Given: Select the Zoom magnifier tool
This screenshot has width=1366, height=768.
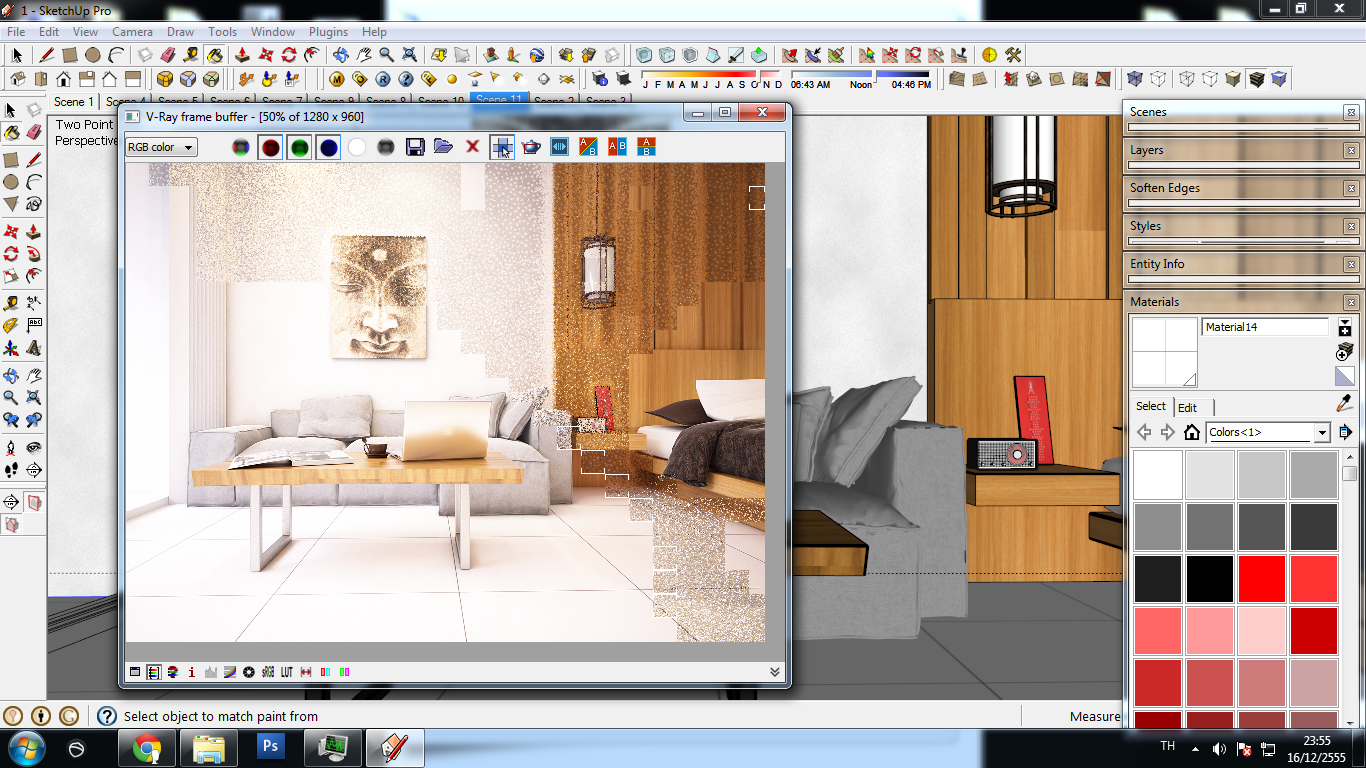Looking at the screenshot, I should click(386, 55).
